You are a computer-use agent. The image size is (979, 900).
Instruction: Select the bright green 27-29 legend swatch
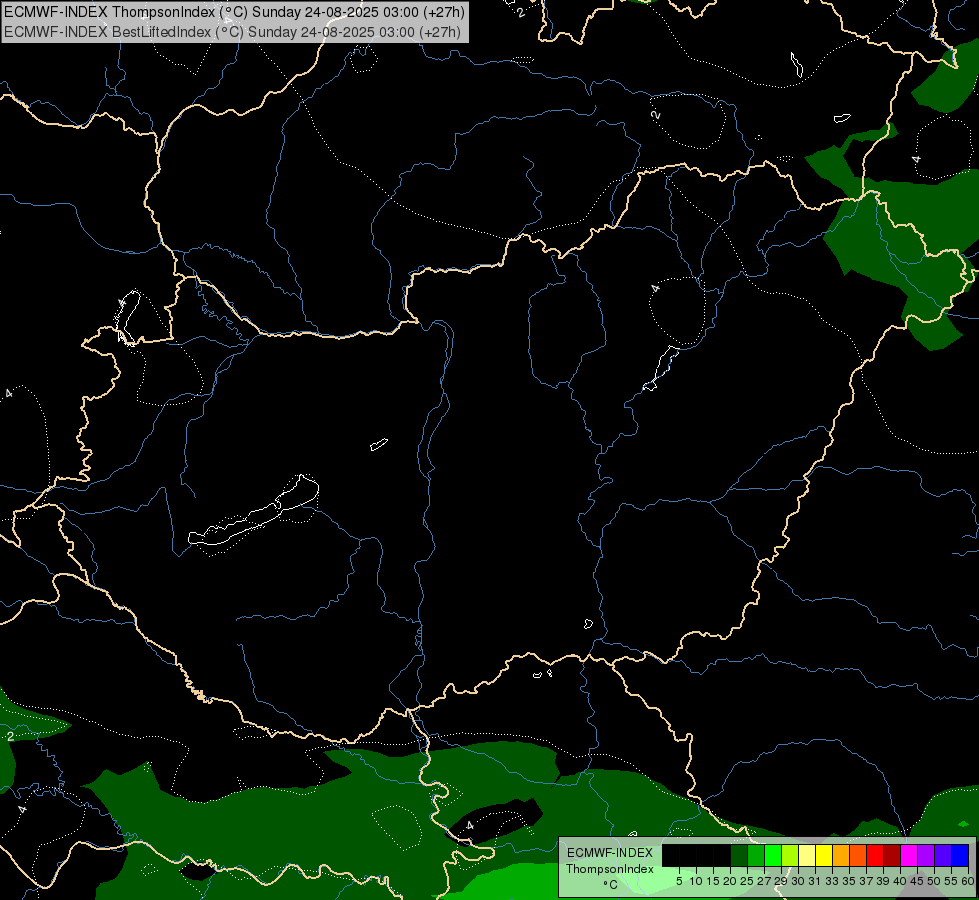773,856
